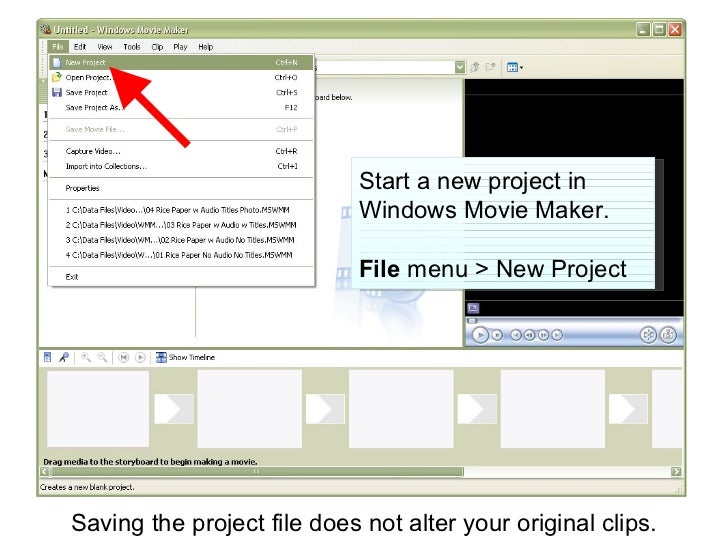The height and width of the screenshot is (546, 728).
Task: Click the Previous Frame button
Action: pyautogui.click(x=529, y=335)
